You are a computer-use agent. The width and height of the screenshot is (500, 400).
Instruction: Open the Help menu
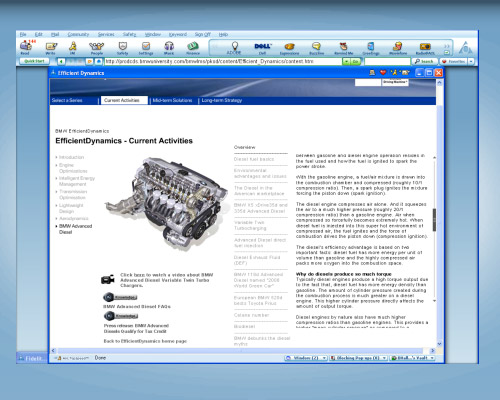[x=223, y=34]
